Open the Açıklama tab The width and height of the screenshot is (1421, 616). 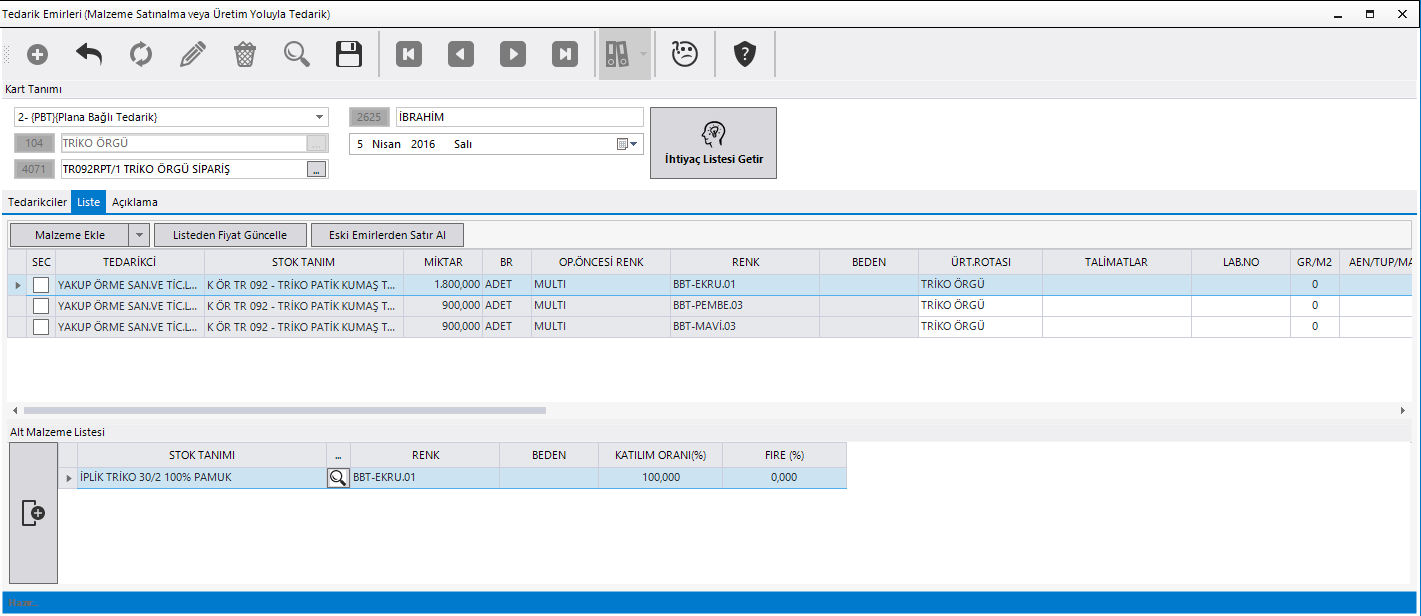tap(134, 202)
